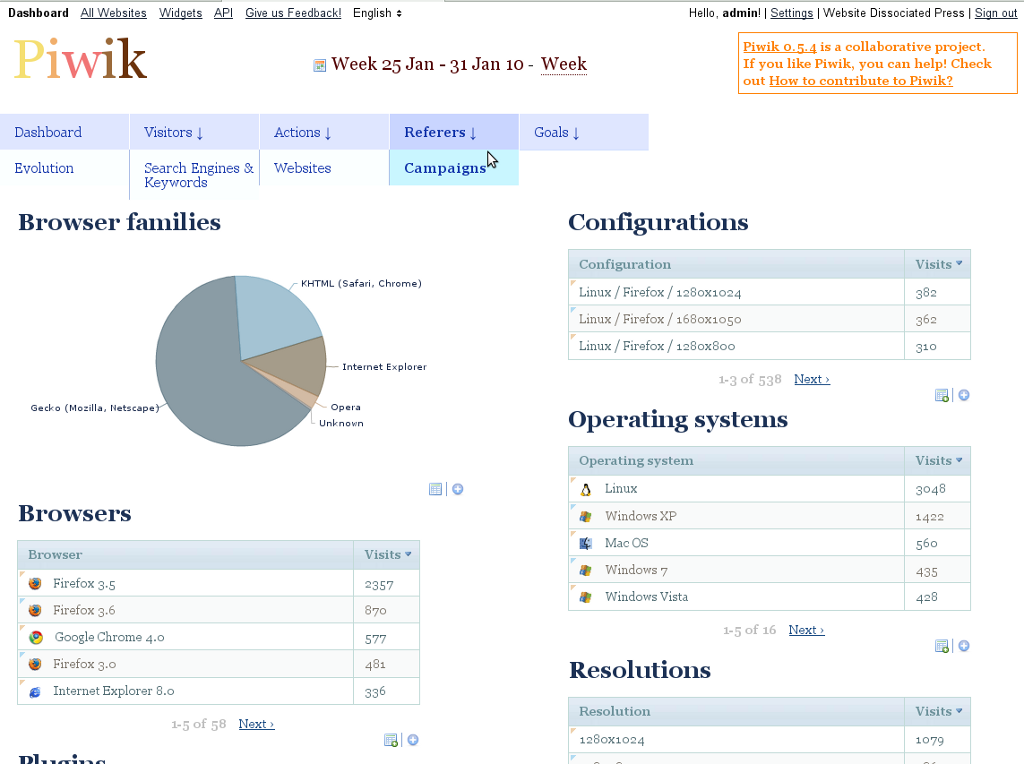
Task: Click the Piwik logo
Action: tap(80, 59)
